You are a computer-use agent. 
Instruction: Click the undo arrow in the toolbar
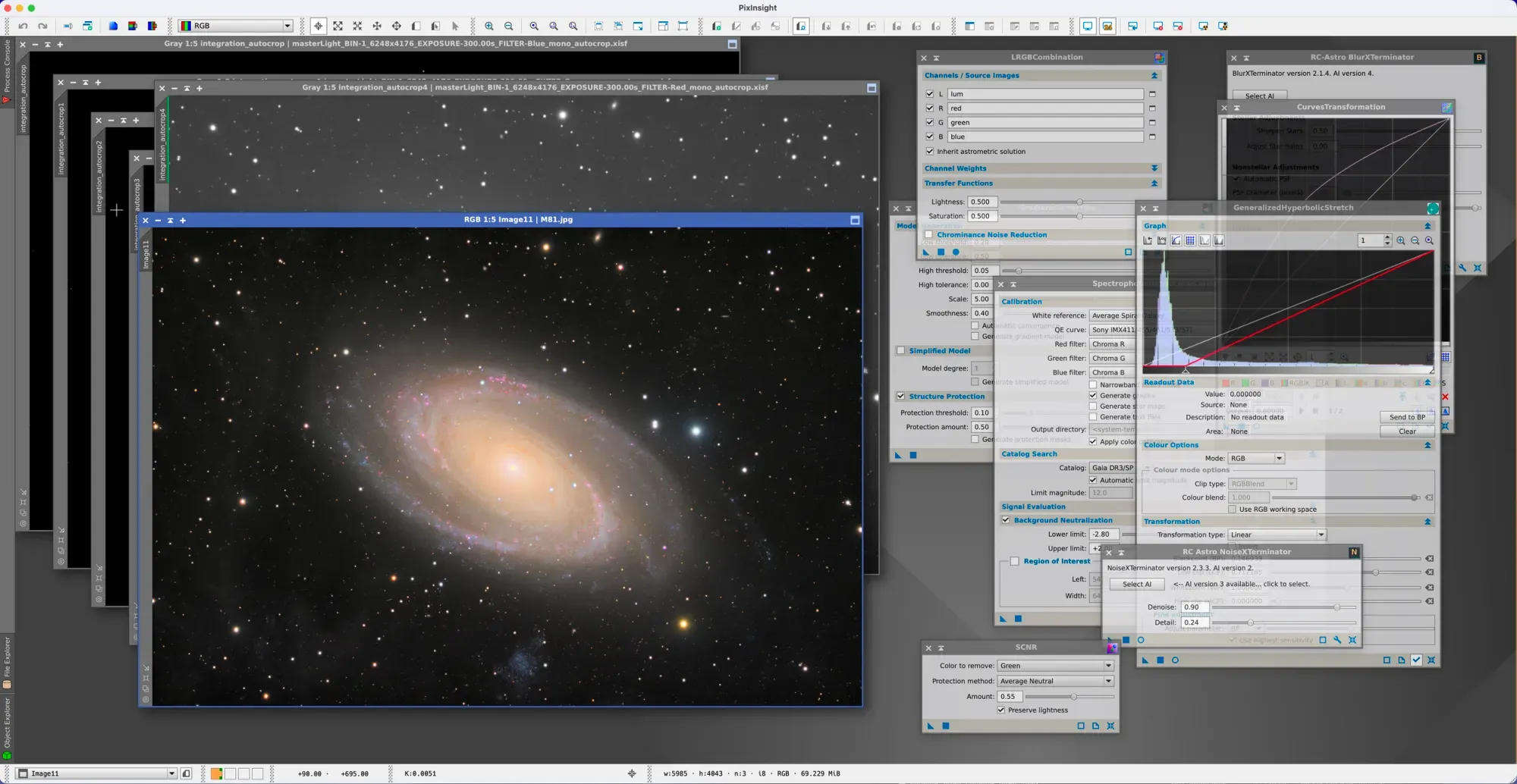[24, 26]
